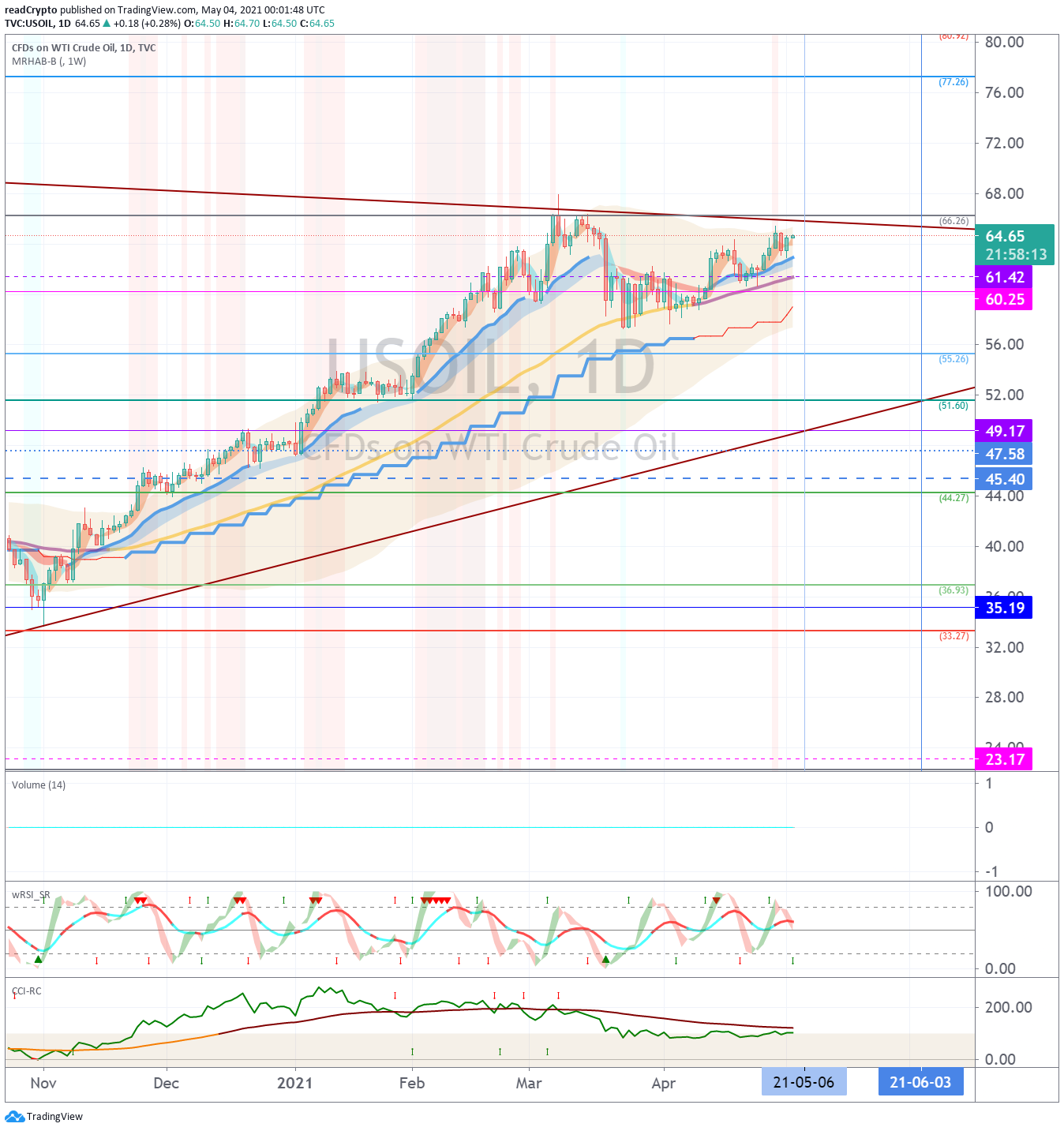
Task: Select the magenta 60.25 price label
Action: (x=1004, y=299)
